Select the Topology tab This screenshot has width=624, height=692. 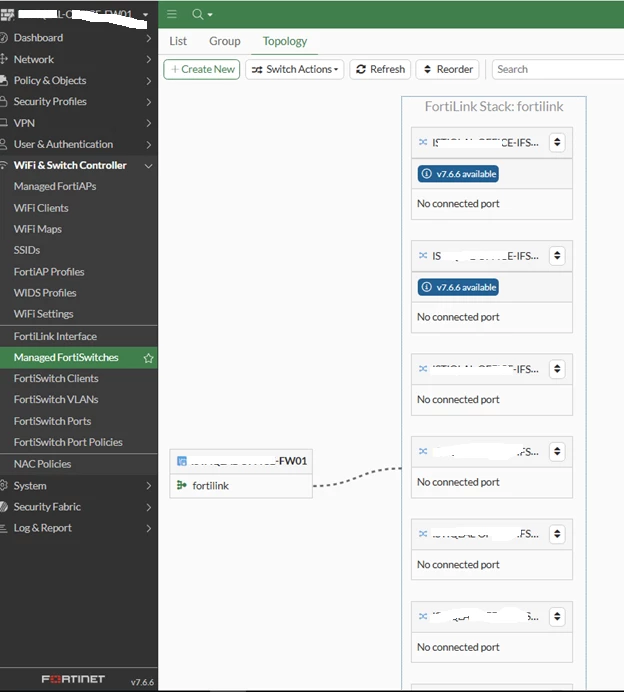pyautogui.click(x=285, y=41)
